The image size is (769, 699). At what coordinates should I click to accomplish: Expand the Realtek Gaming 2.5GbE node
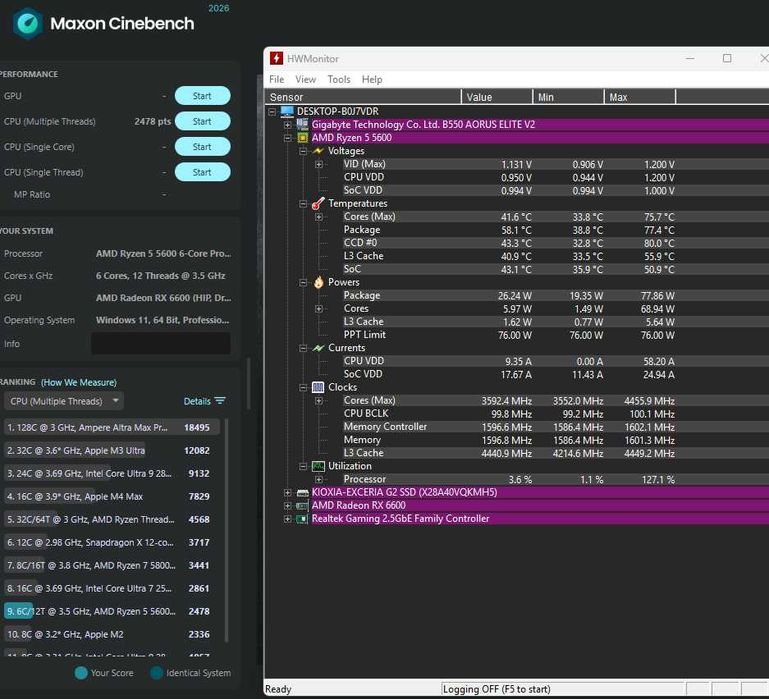pos(287,518)
